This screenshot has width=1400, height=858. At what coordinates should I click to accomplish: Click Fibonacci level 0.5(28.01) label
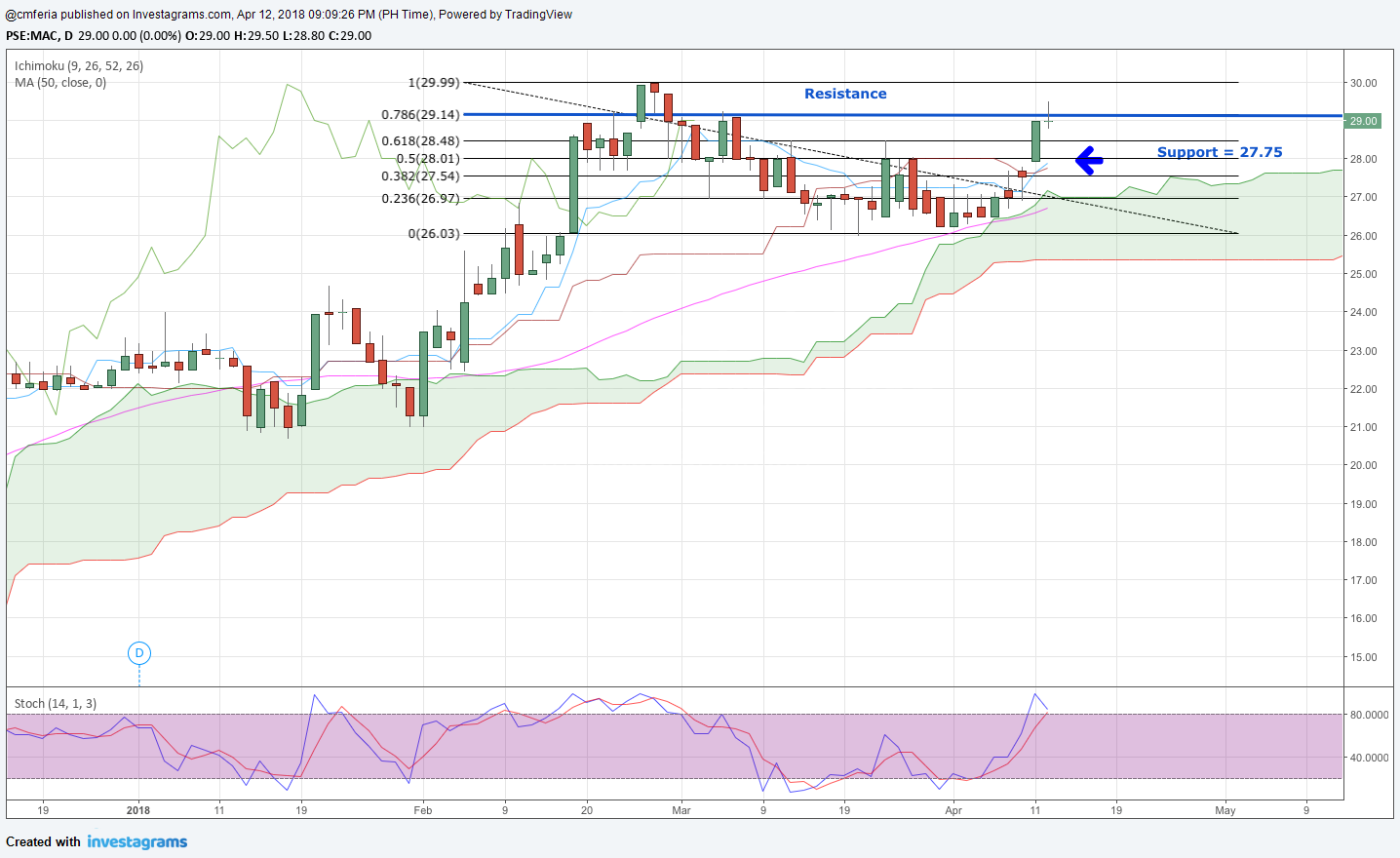428,158
